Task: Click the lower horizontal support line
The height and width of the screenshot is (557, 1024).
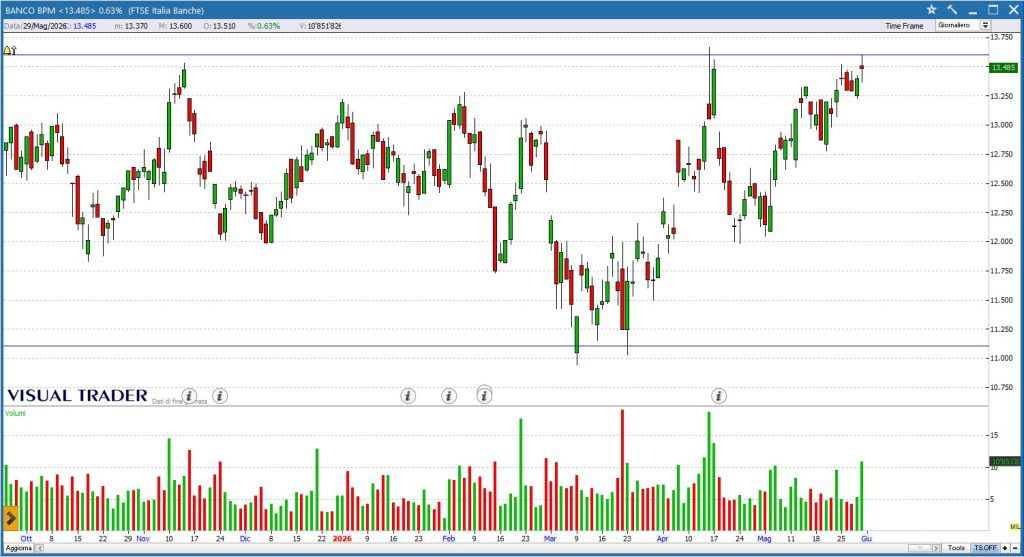Action: tap(496, 346)
